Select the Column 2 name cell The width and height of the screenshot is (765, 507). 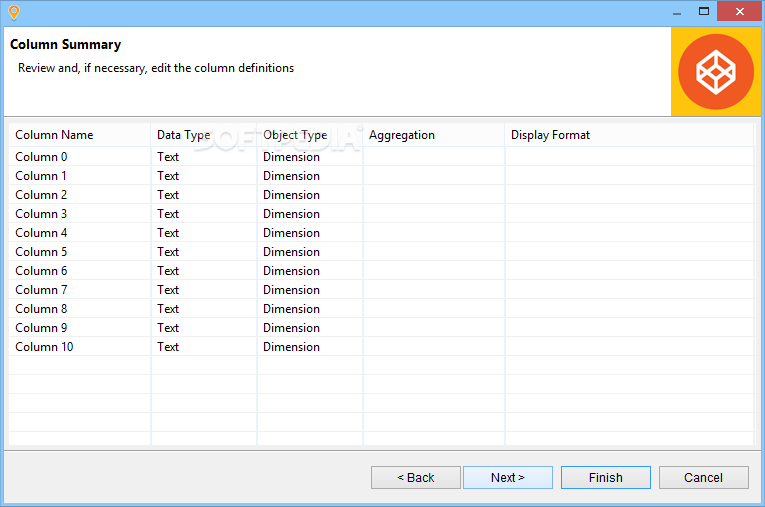(80, 195)
